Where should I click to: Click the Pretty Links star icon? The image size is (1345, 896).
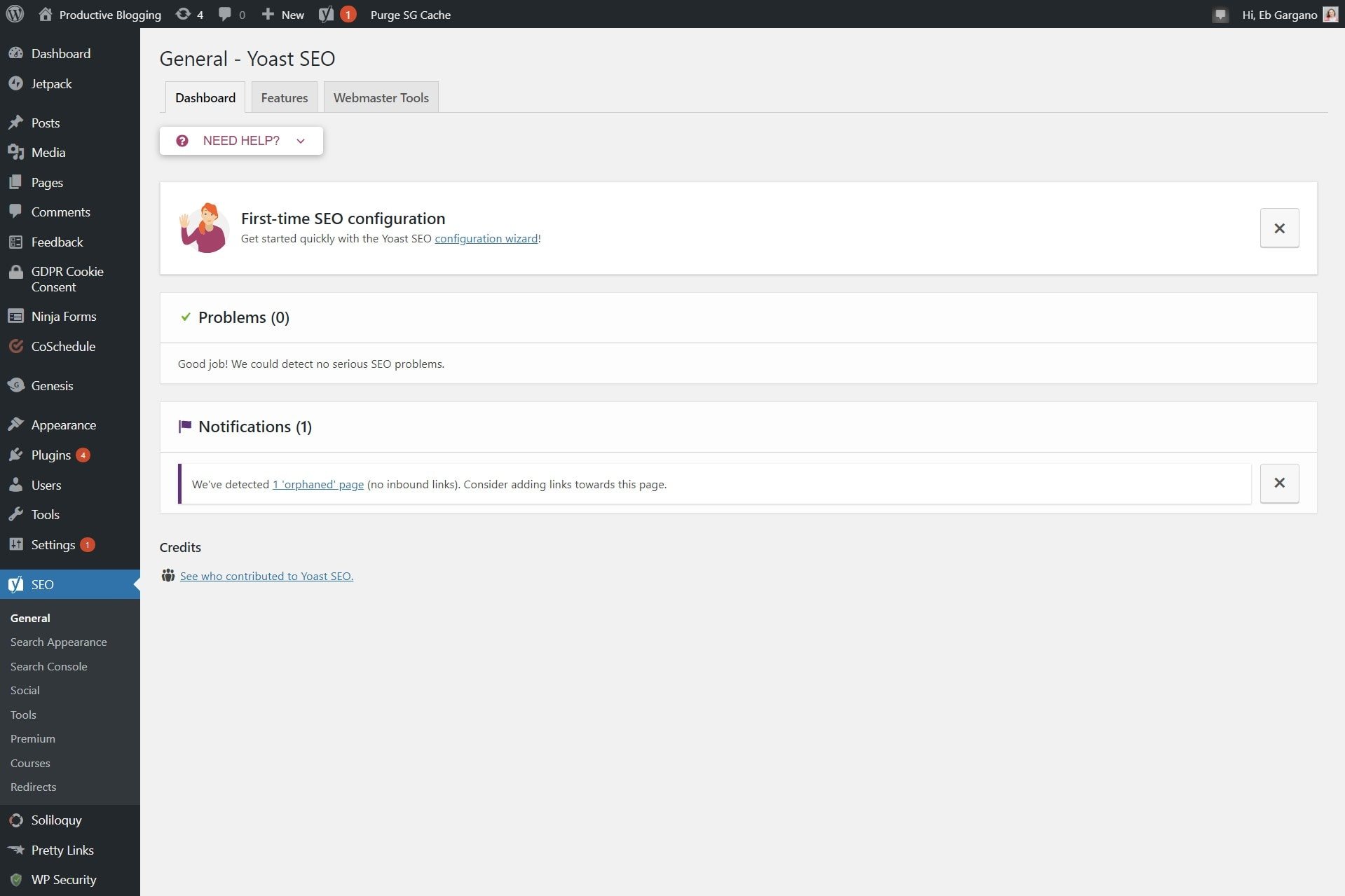point(15,850)
